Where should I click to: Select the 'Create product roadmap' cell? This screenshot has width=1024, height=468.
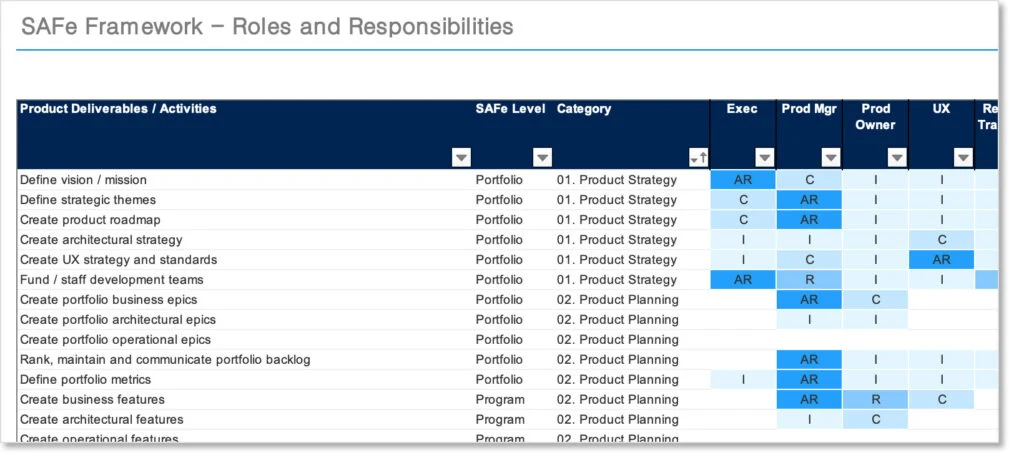[x=244, y=220]
